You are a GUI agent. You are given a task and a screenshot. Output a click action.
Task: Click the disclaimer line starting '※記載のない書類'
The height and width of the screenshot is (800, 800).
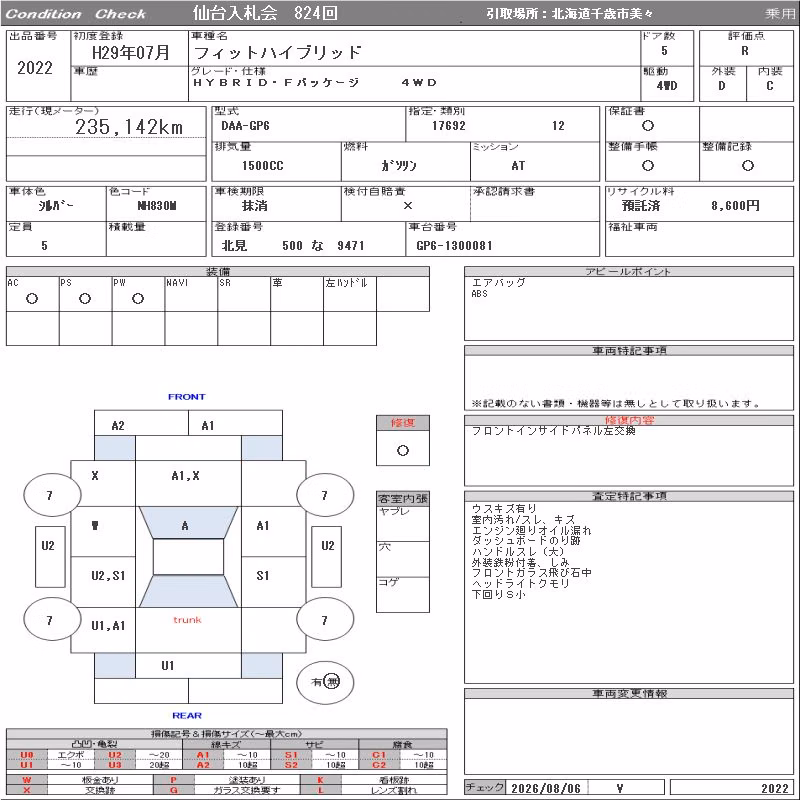(x=616, y=404)
